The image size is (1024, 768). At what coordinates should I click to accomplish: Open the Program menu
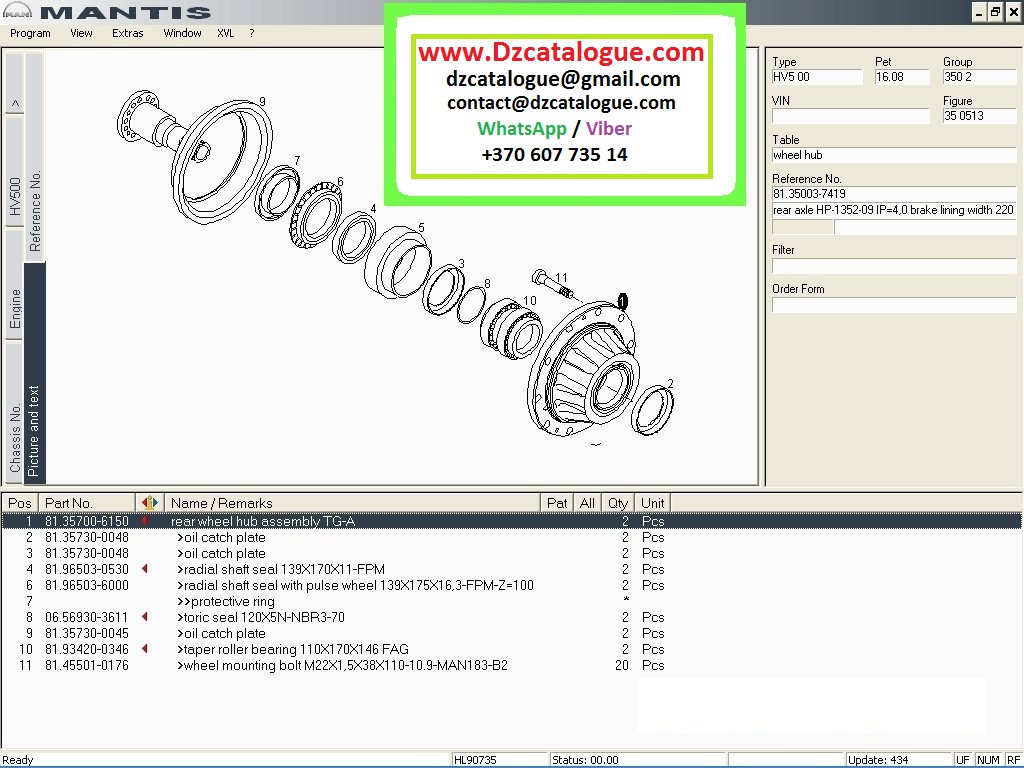(30, 33)
